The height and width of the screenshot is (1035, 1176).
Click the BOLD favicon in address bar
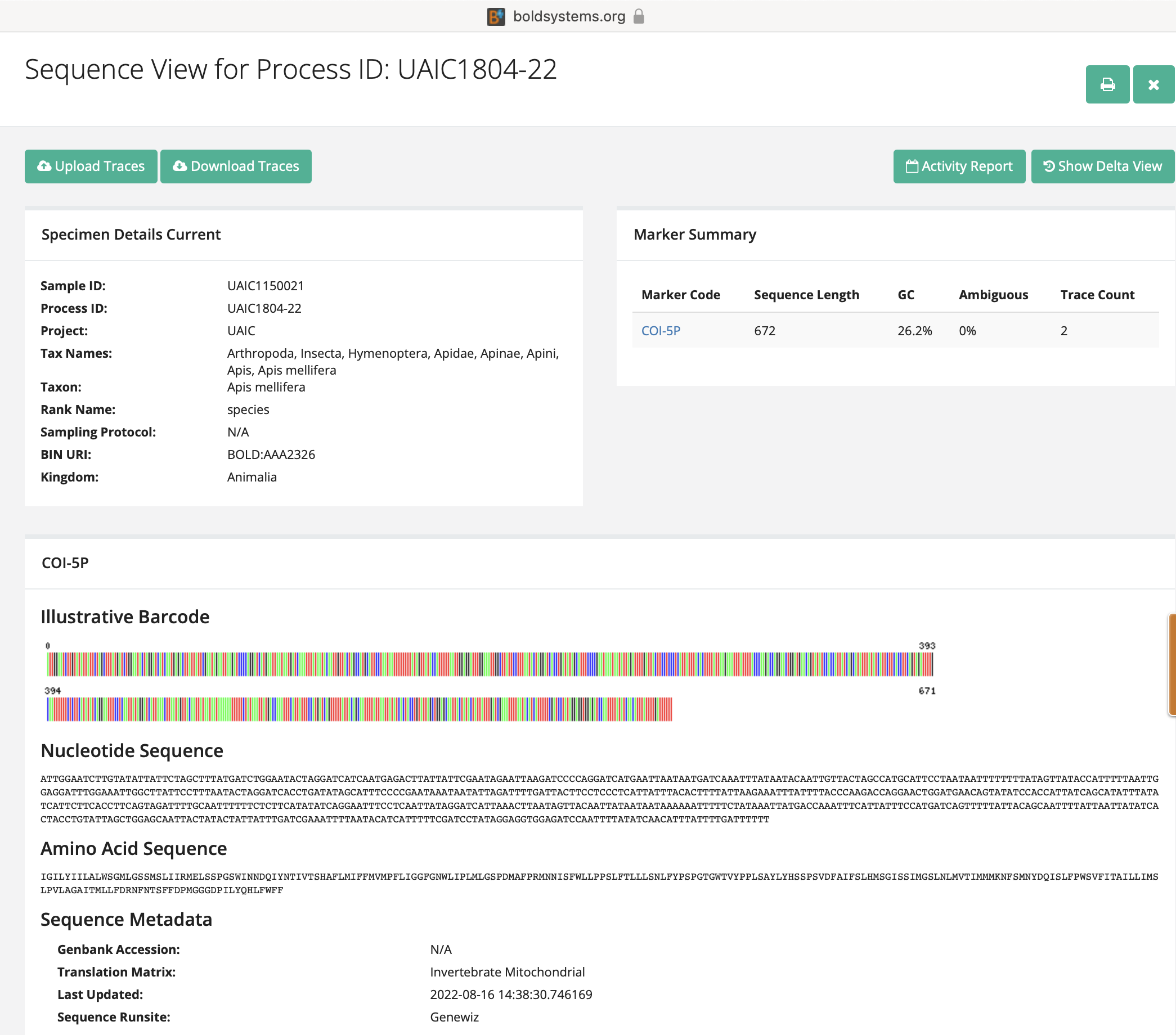click(x=496, y=16)
